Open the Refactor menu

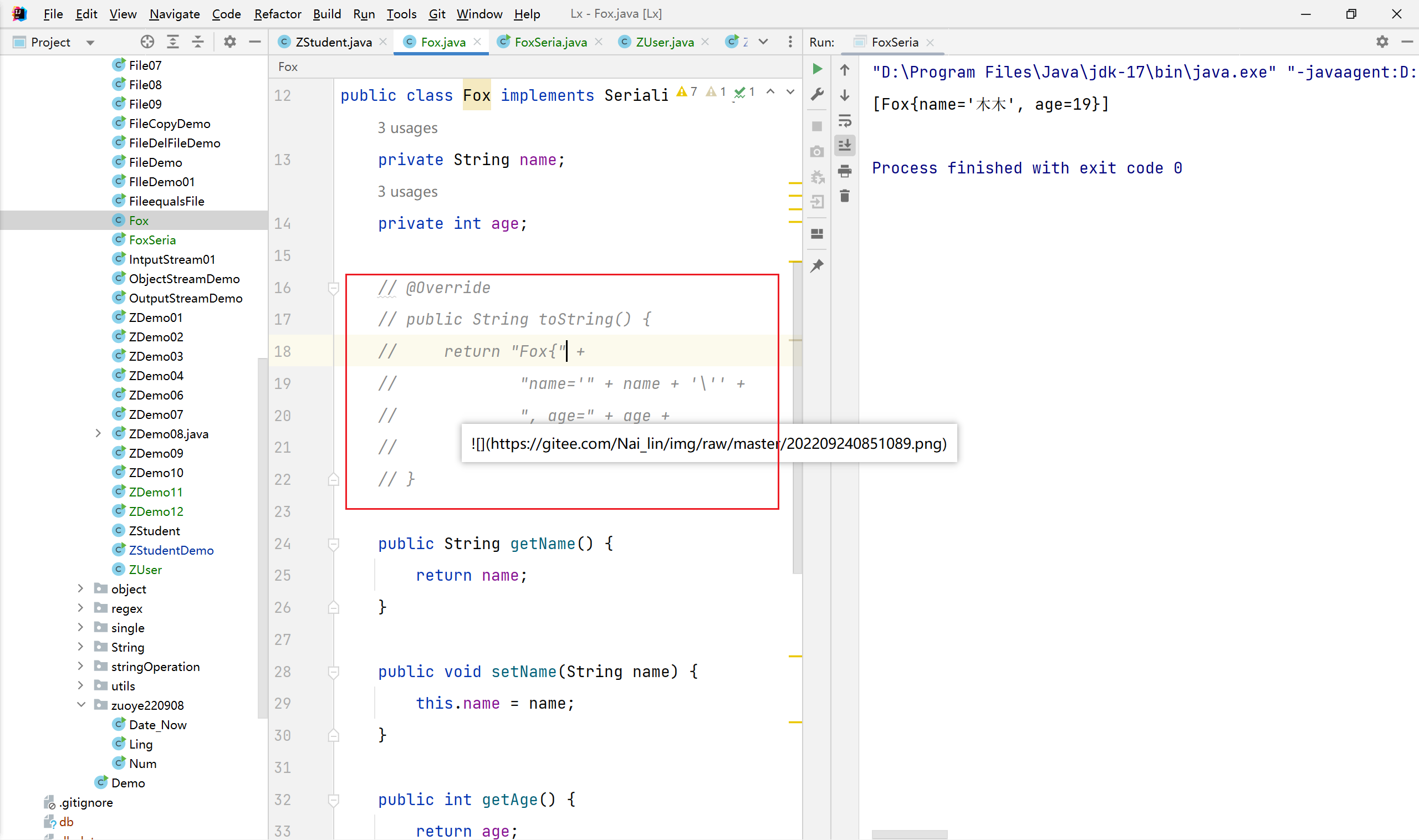pyautogui.click(x=277, y=14)
